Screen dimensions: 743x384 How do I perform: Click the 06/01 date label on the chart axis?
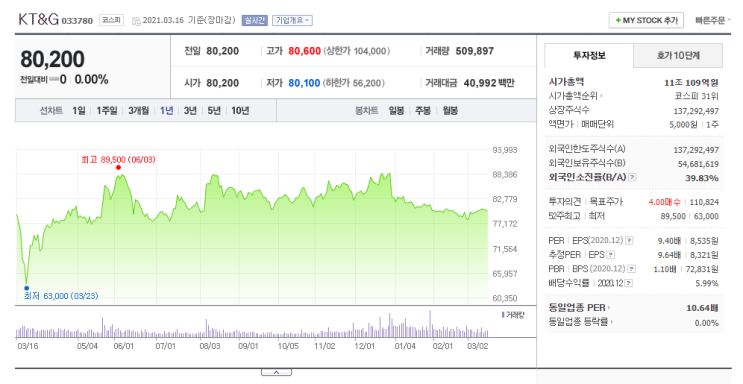[124, 346]
